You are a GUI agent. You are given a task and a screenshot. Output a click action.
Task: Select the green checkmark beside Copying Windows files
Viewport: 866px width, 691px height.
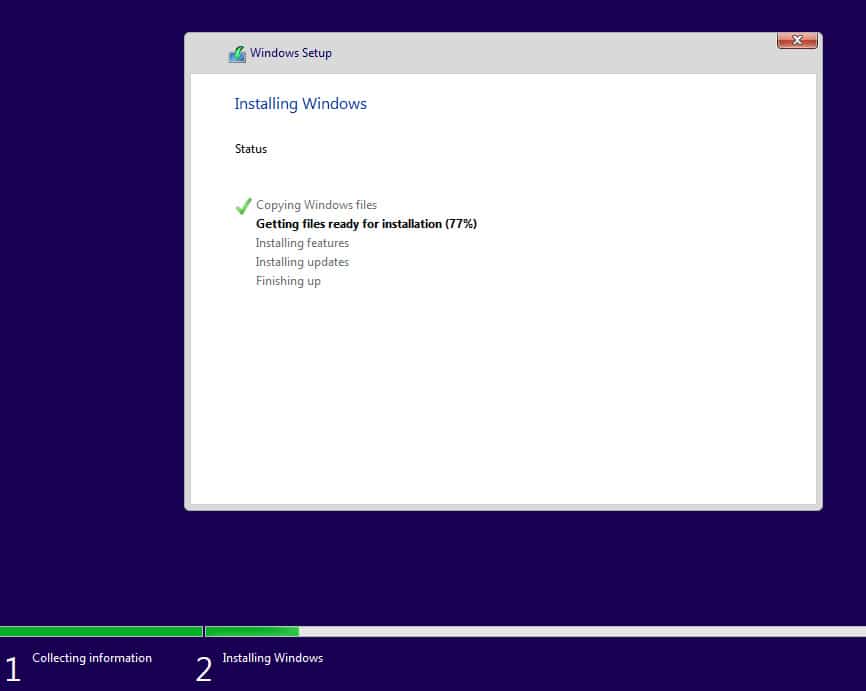[x=242, y=205]
